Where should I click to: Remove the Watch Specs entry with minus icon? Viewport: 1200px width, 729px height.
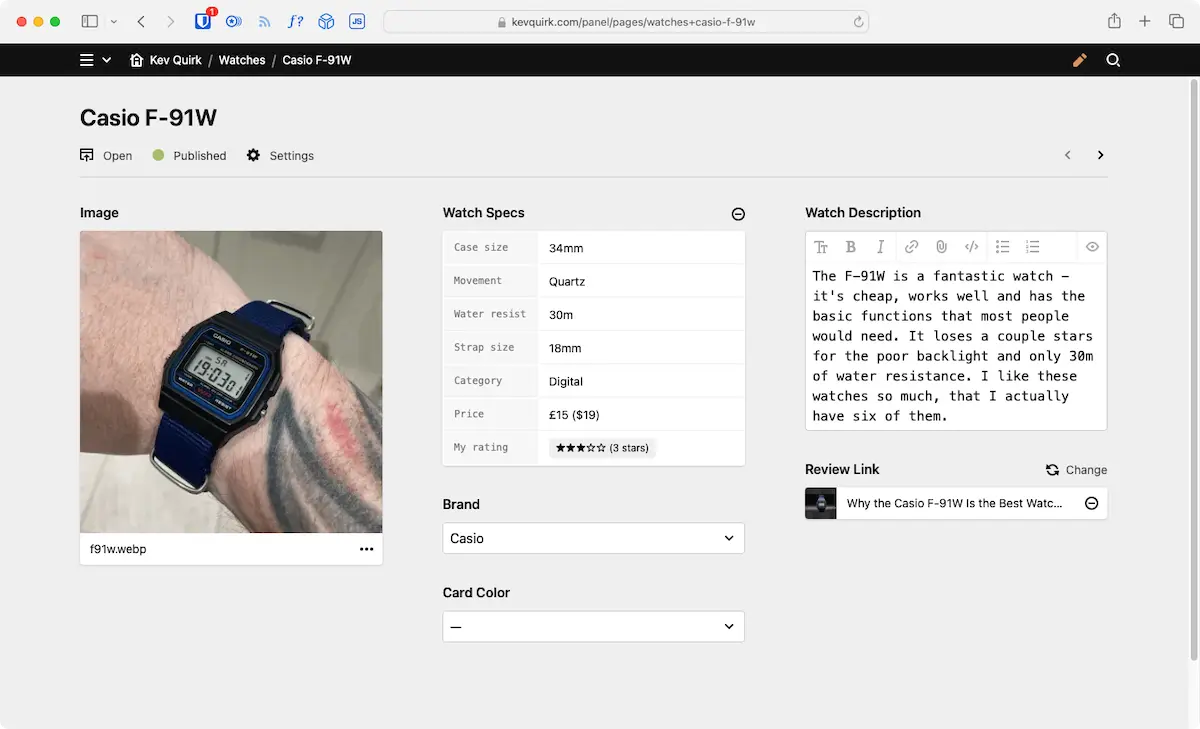coord(738,214)
